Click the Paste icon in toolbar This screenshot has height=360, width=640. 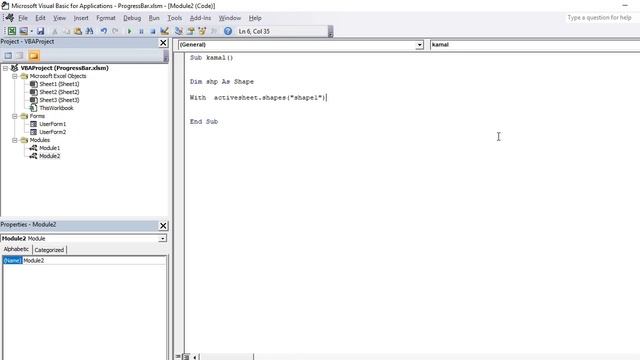point(78,31)
